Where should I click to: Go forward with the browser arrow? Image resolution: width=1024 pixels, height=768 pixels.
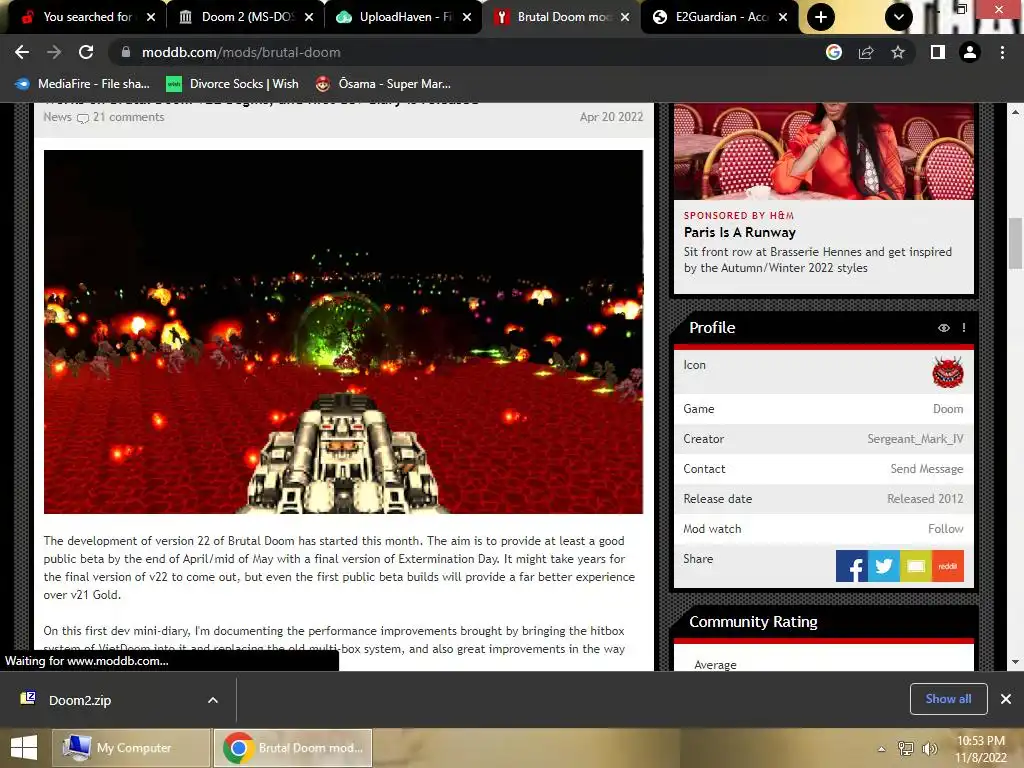tap(54, 52)
